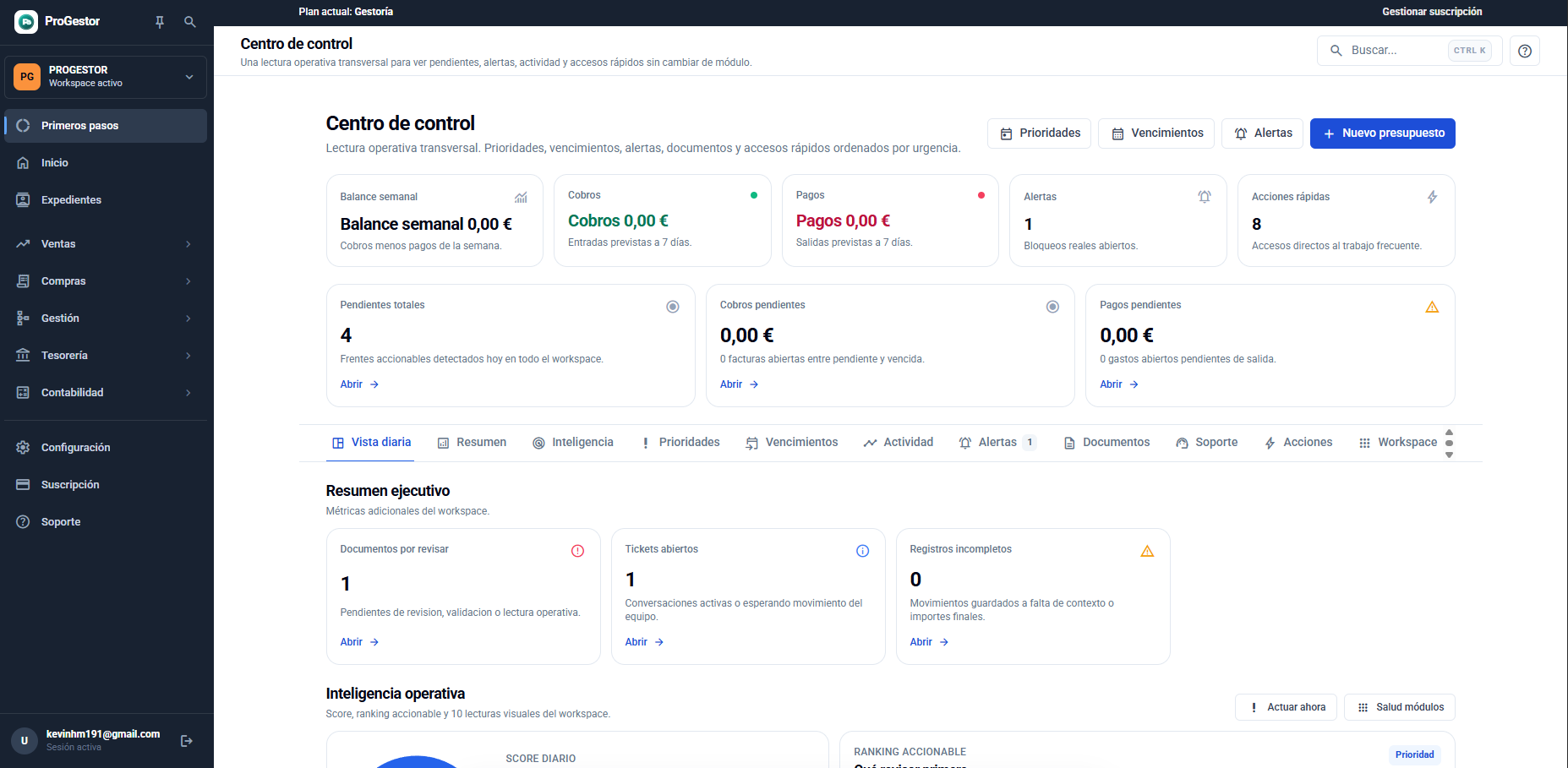This screenshot has width=1568, height=768.
Task: Open sidebar search magnifier icon
Action: point(190,22)
